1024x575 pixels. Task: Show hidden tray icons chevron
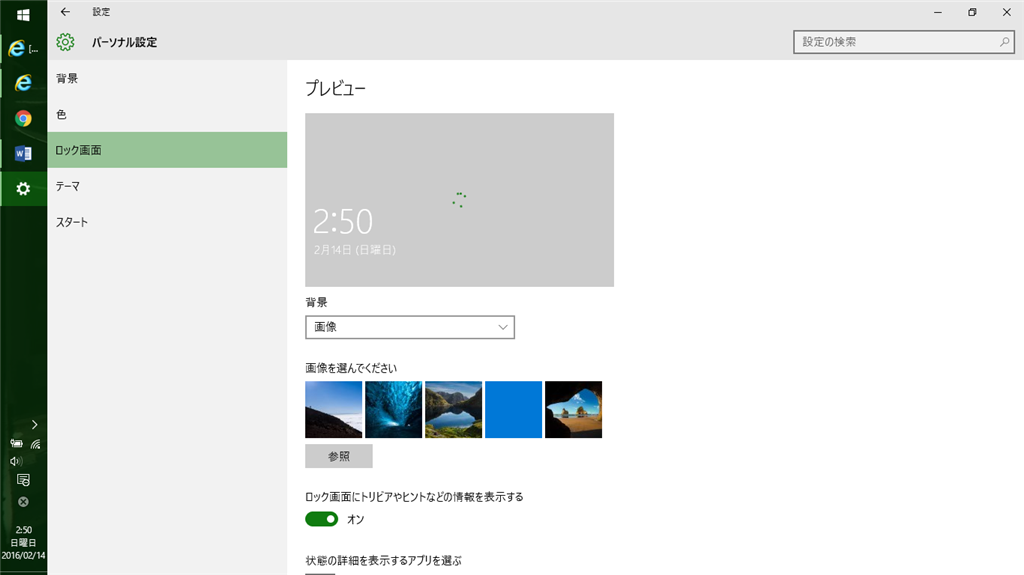(x=34, y=425)
